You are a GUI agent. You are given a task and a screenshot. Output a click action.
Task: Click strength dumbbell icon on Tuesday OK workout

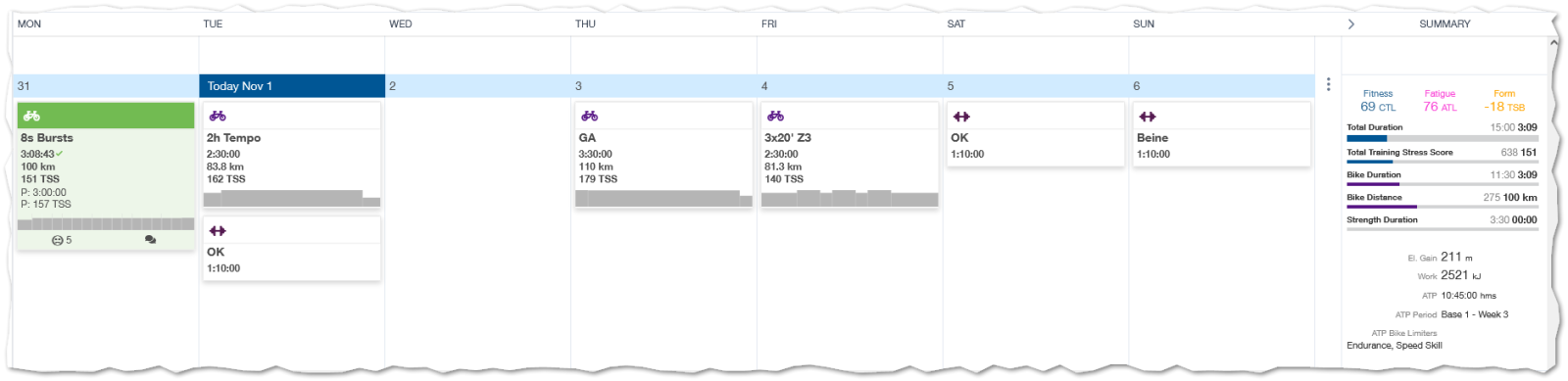[x=218, y=231]
